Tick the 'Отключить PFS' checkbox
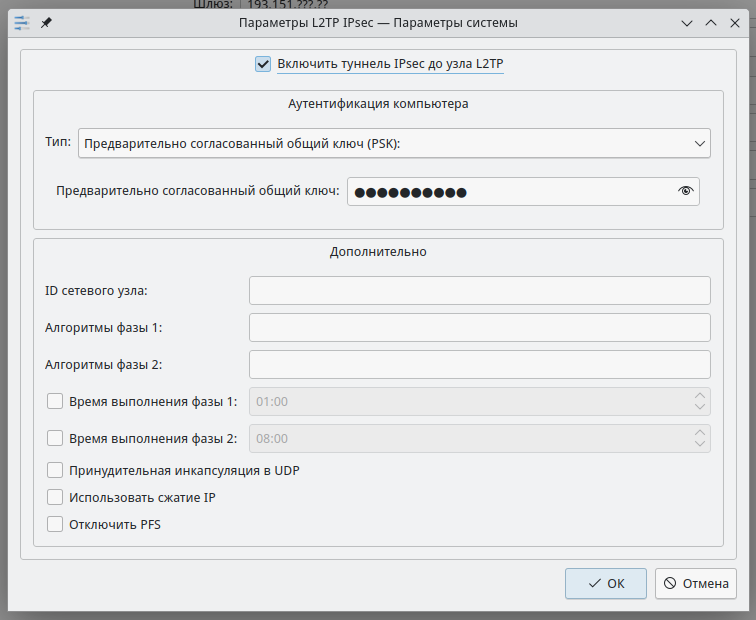The height and width of the screenshot is (620, 756). (x=55, y=524)
